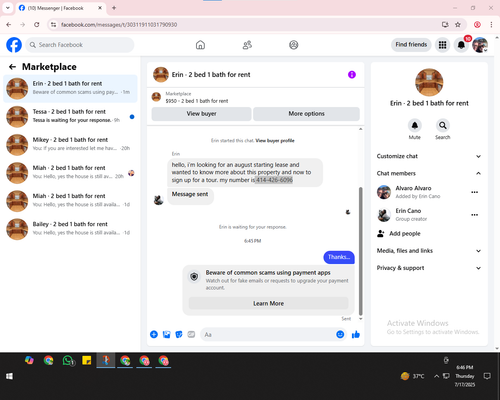Open the Mikey conversation in the list

click(70, 145)
